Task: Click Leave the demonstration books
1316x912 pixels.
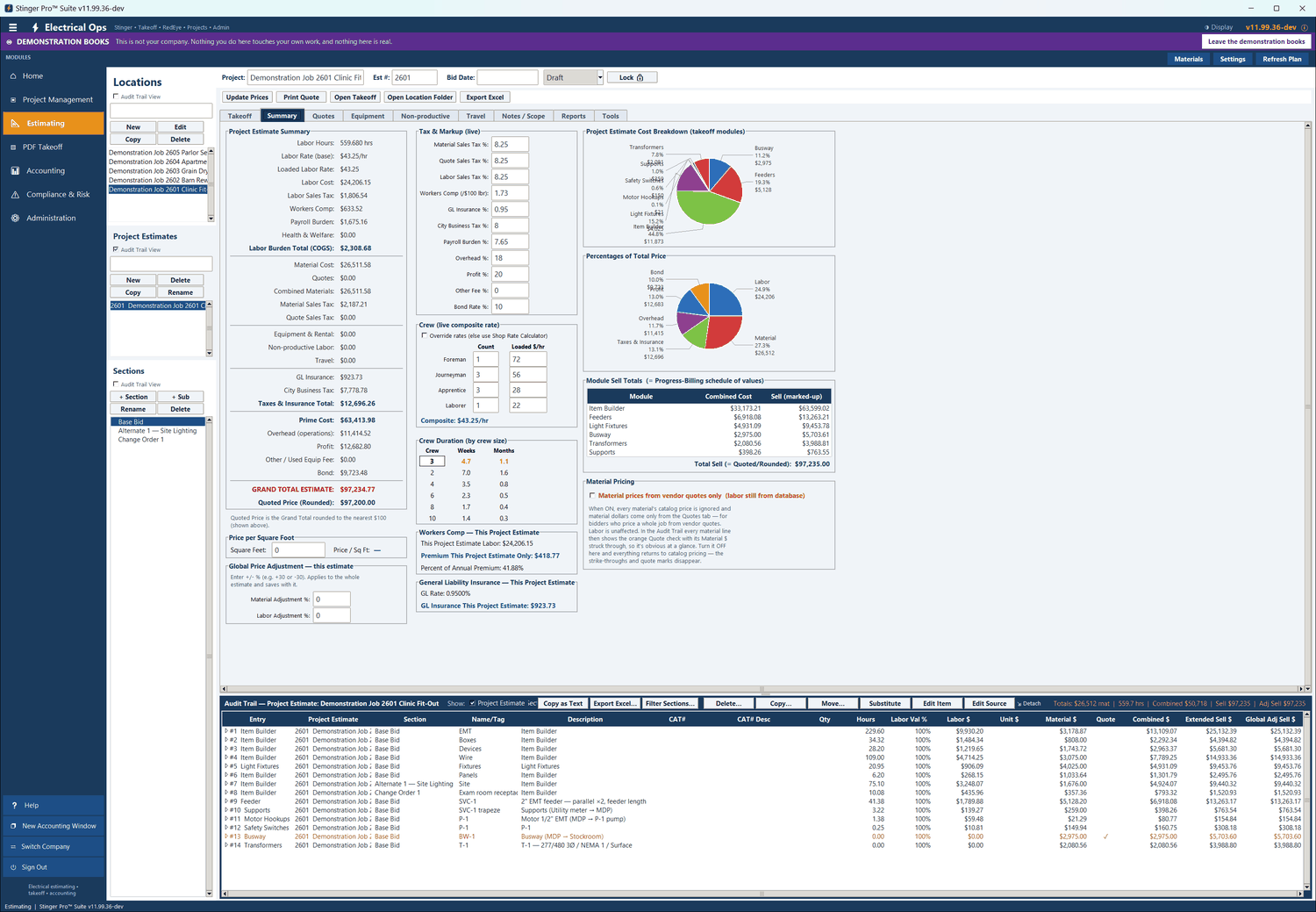Action: pyautogui.click(x=1256, y=41)
